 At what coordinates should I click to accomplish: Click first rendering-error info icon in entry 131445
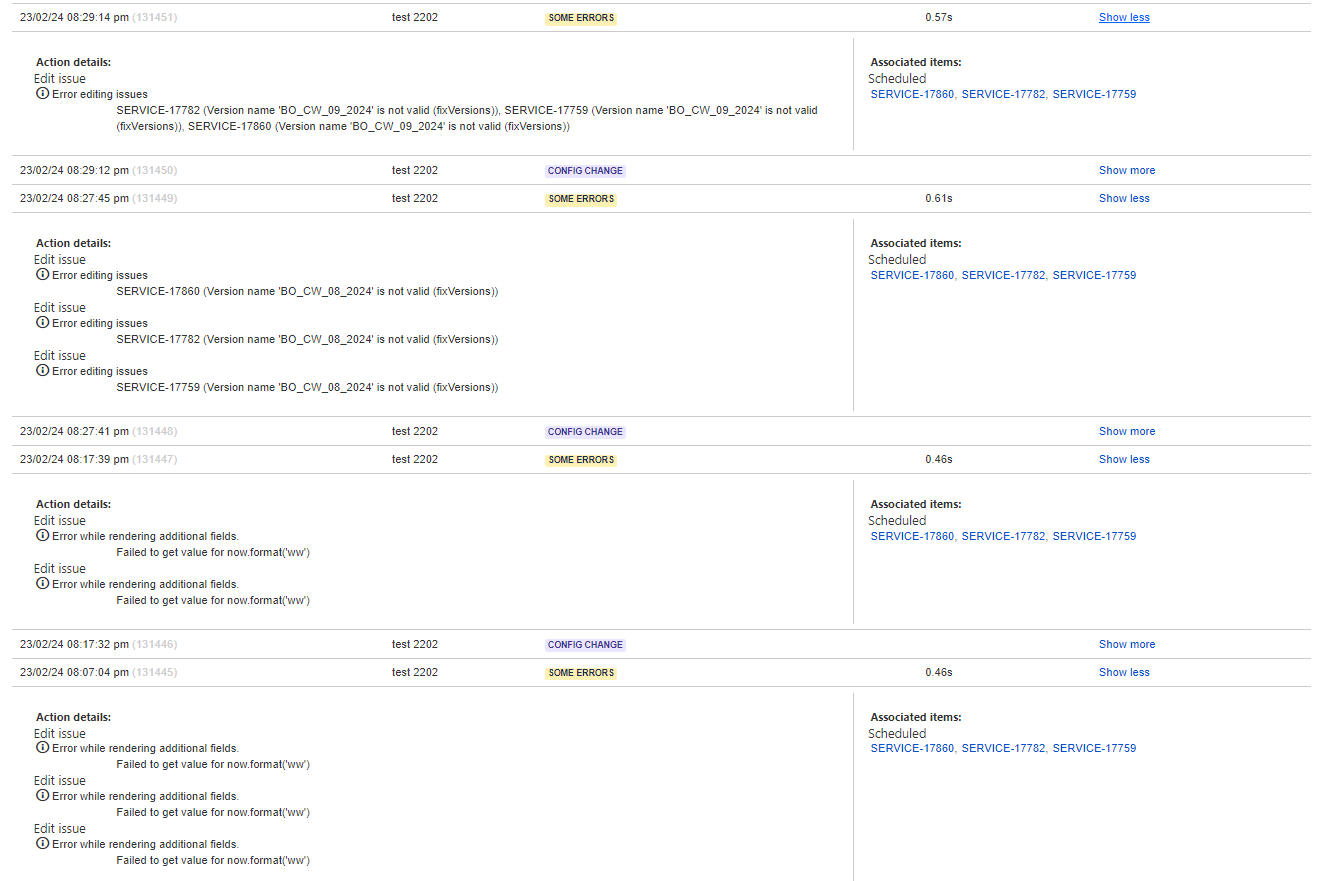click(42, 748)
